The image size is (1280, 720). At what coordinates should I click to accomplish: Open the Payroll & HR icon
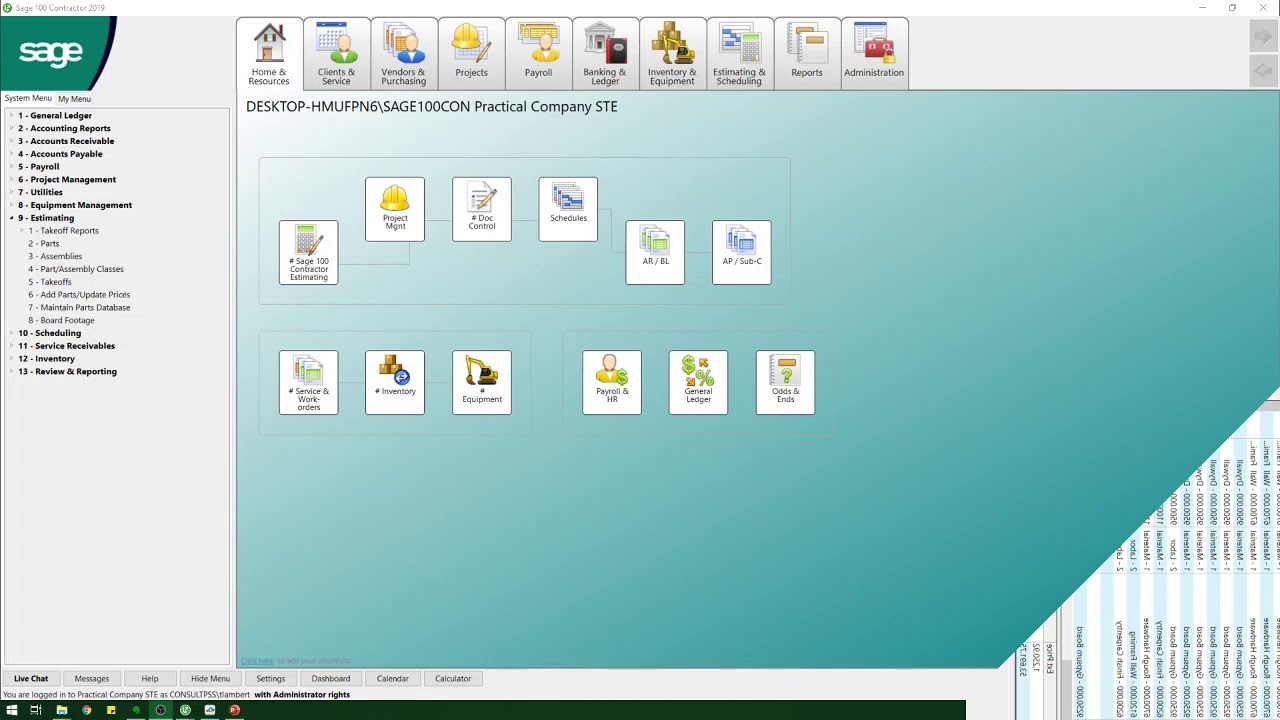tap(612, 382)
